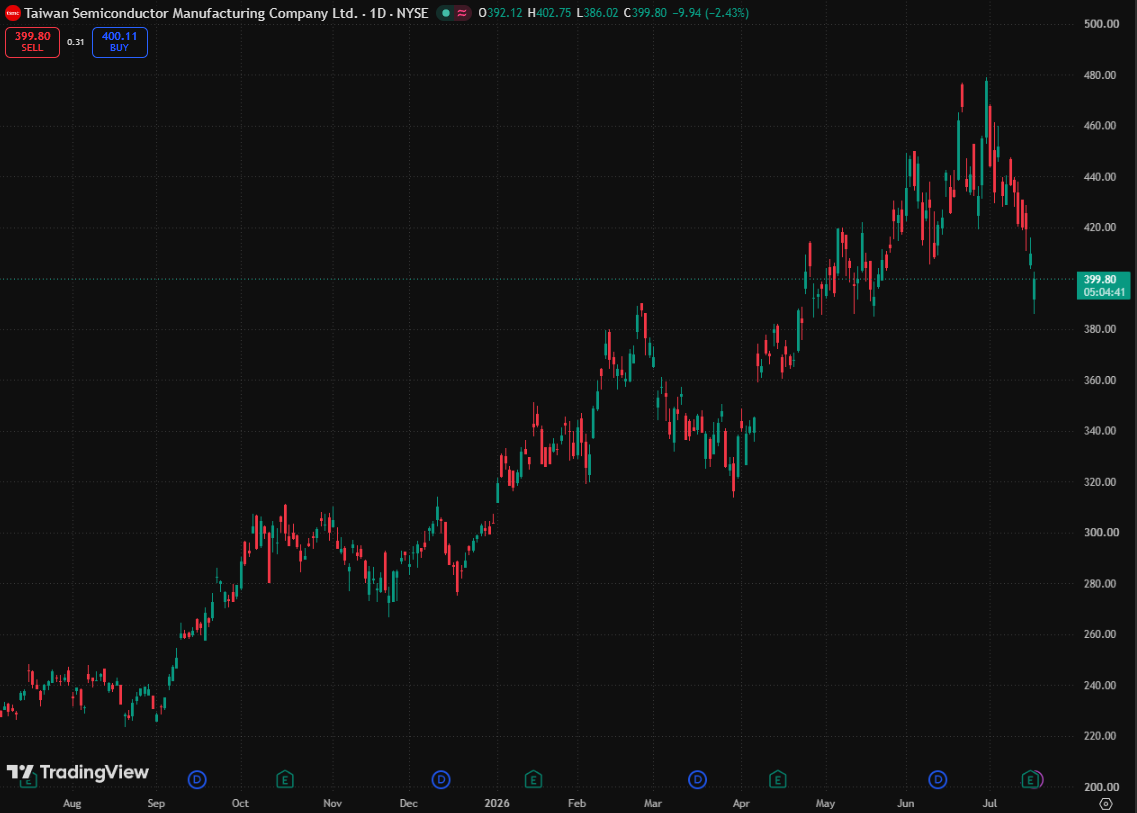
Task: Click the 2026 label on the time axis
Action: pyautogui.click(x=497, y=804)
